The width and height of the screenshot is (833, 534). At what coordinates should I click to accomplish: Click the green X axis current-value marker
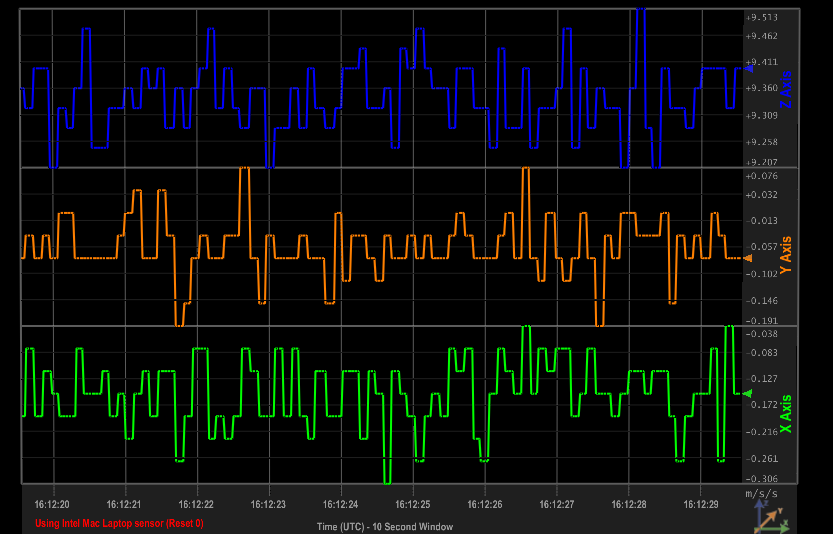pos(749,393)
